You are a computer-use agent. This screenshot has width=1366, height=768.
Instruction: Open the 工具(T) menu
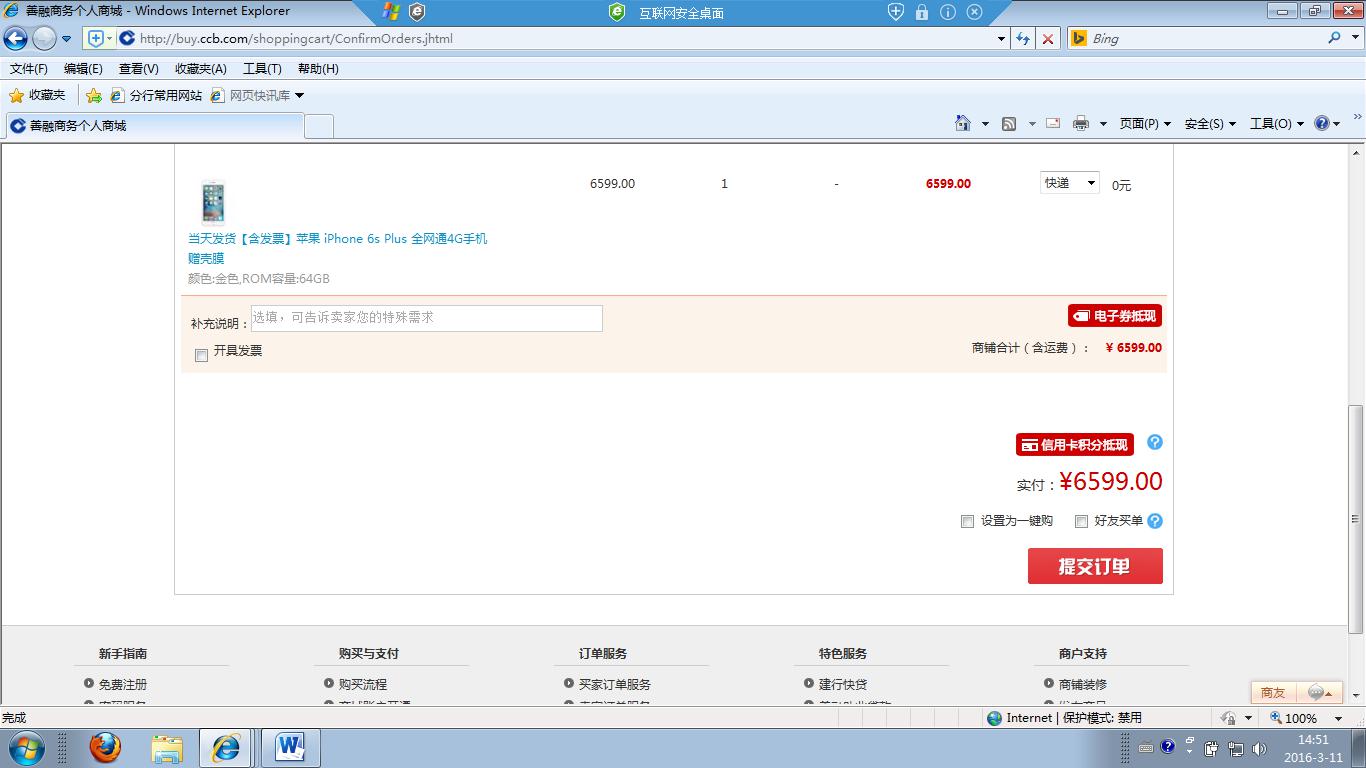coord(262,69)
